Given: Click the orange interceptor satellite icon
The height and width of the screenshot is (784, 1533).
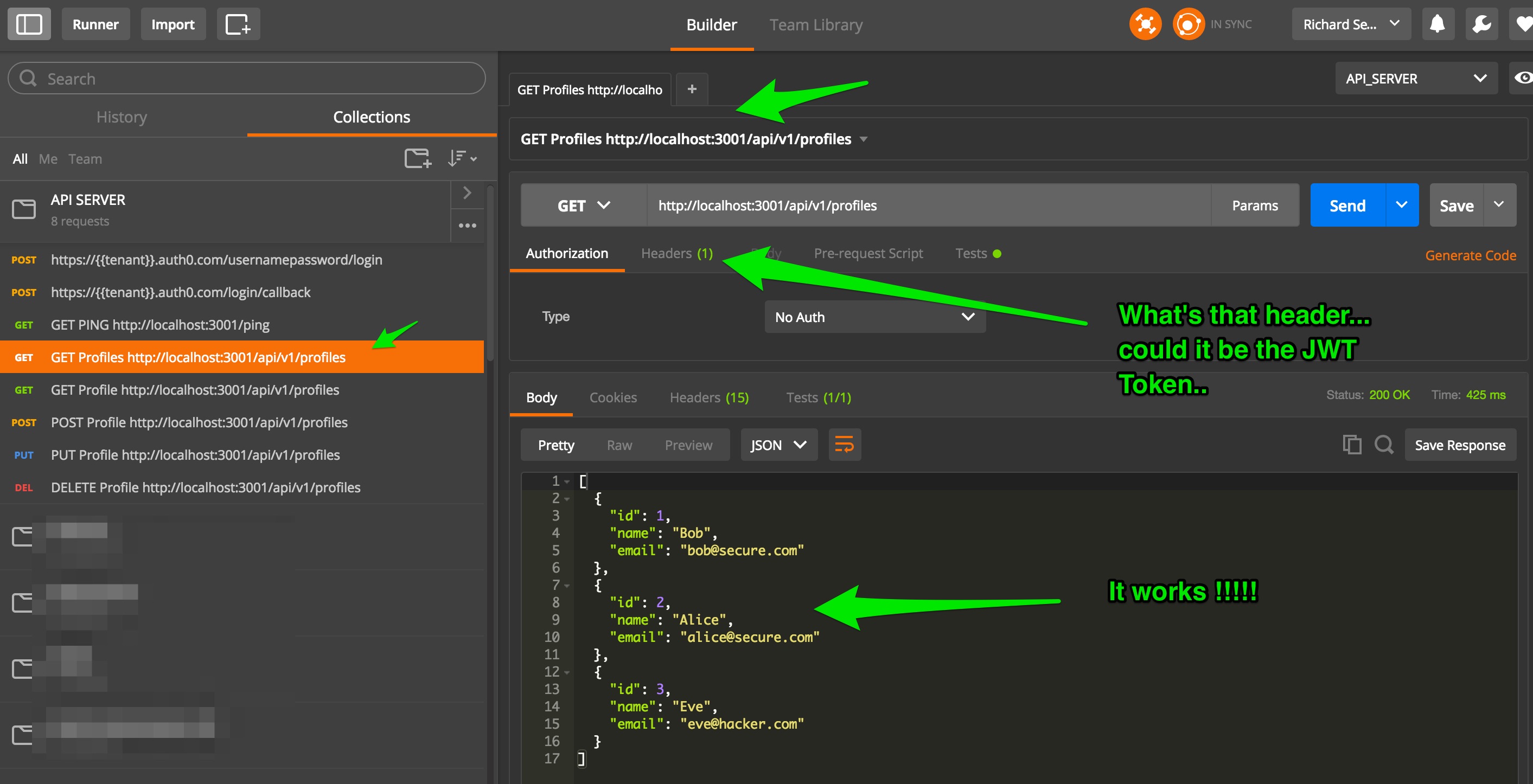Looking at the screenshot, I should (1145, 24).
